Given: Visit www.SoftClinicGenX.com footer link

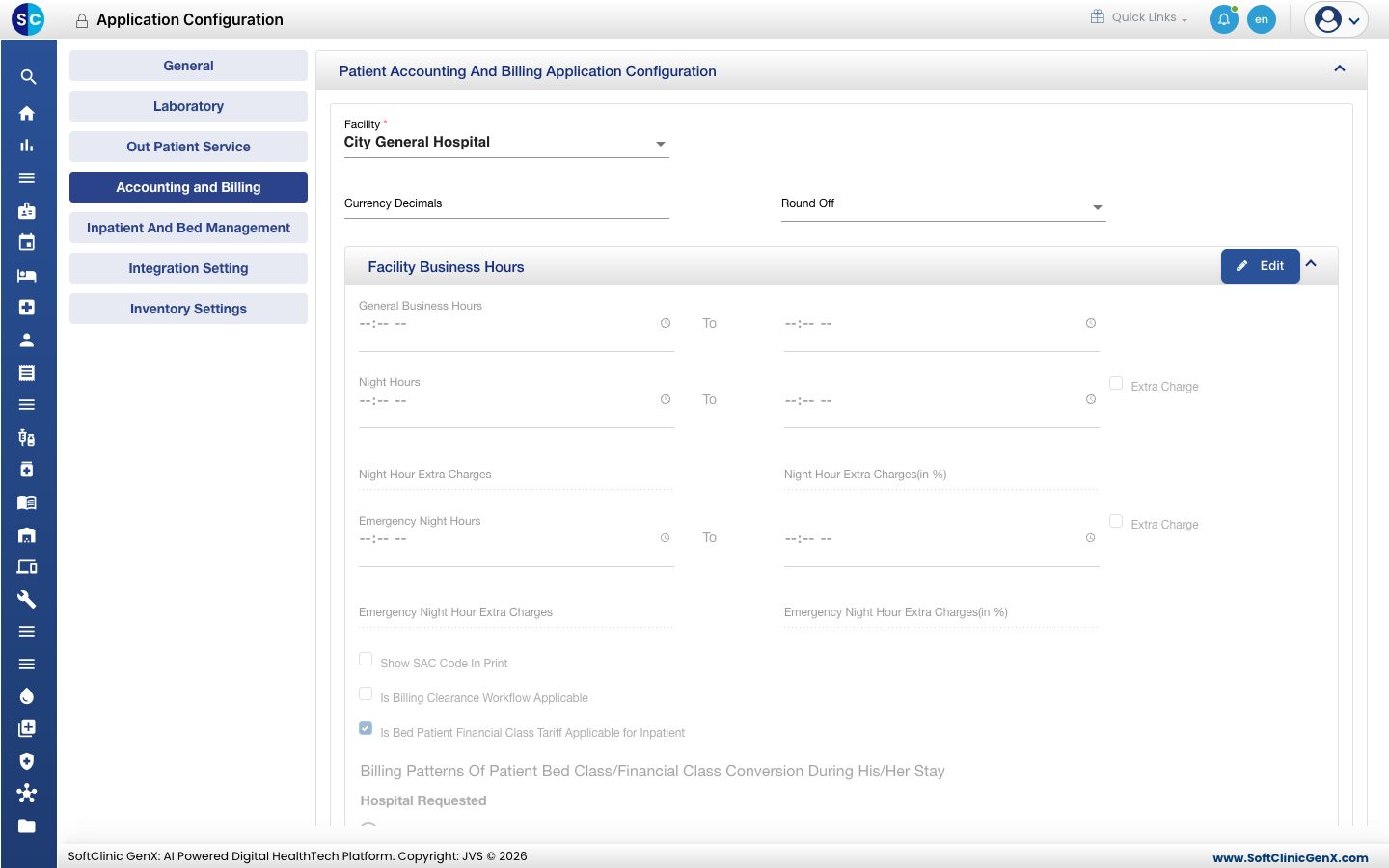Looking at the screenshot, I should point(1290,857).
